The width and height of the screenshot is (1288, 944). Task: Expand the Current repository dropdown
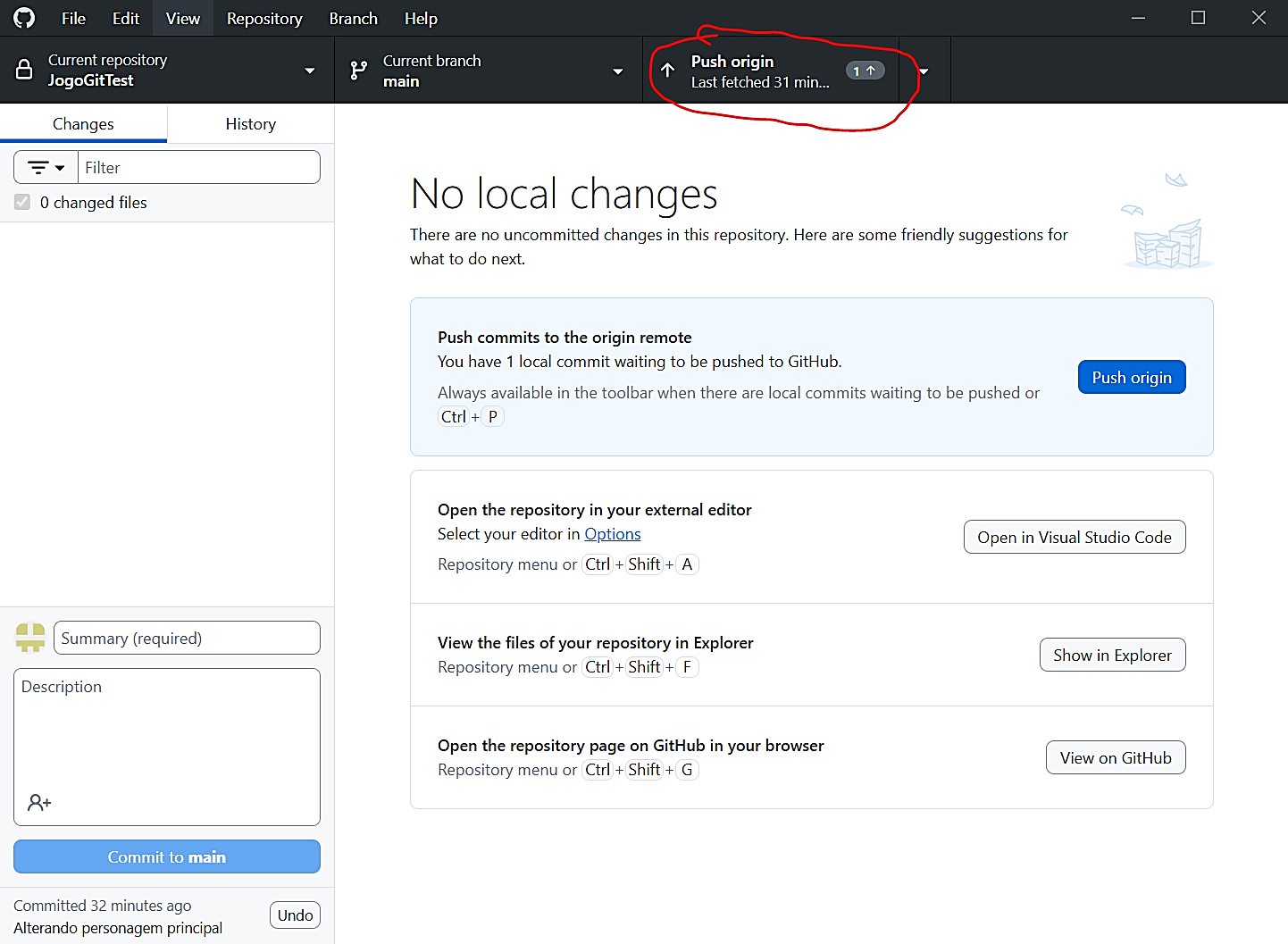click(x=309, y=71)
